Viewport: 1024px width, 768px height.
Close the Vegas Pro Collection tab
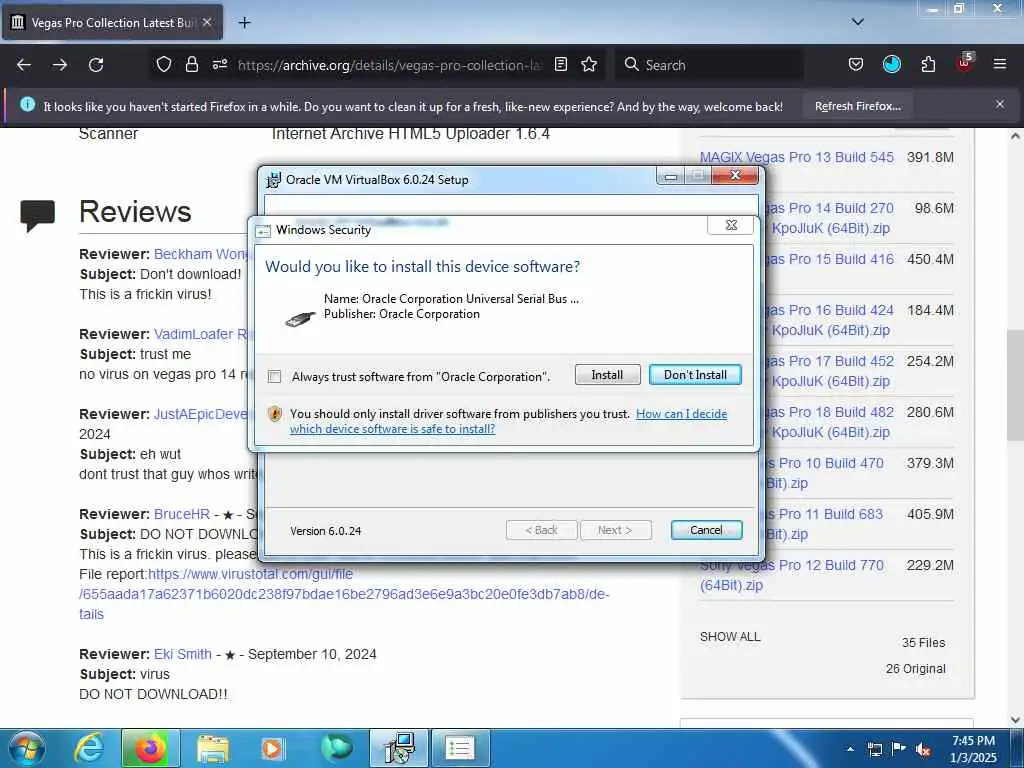point(207,23)
